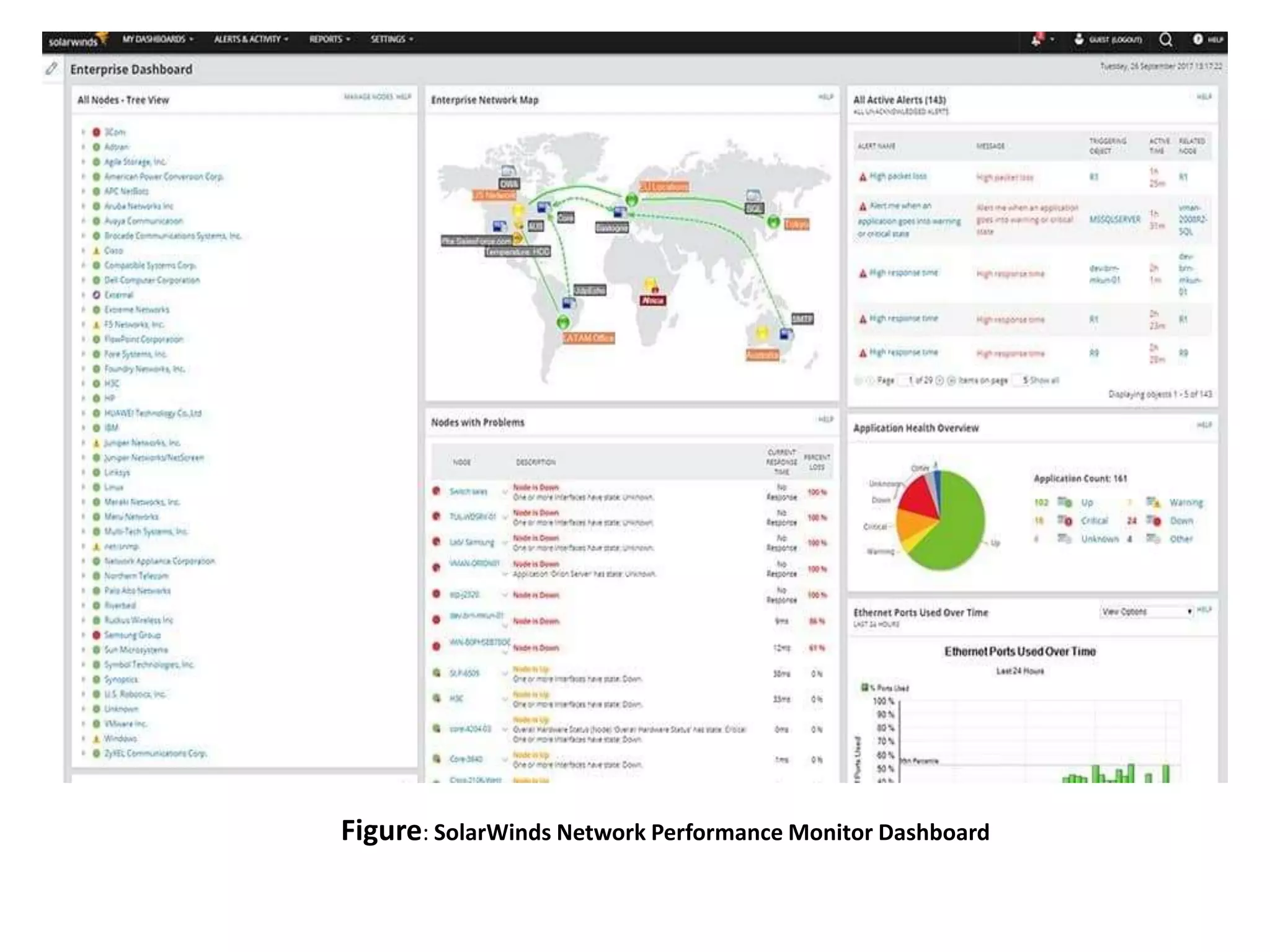Click the Tokyo map node label

[796, 224]
